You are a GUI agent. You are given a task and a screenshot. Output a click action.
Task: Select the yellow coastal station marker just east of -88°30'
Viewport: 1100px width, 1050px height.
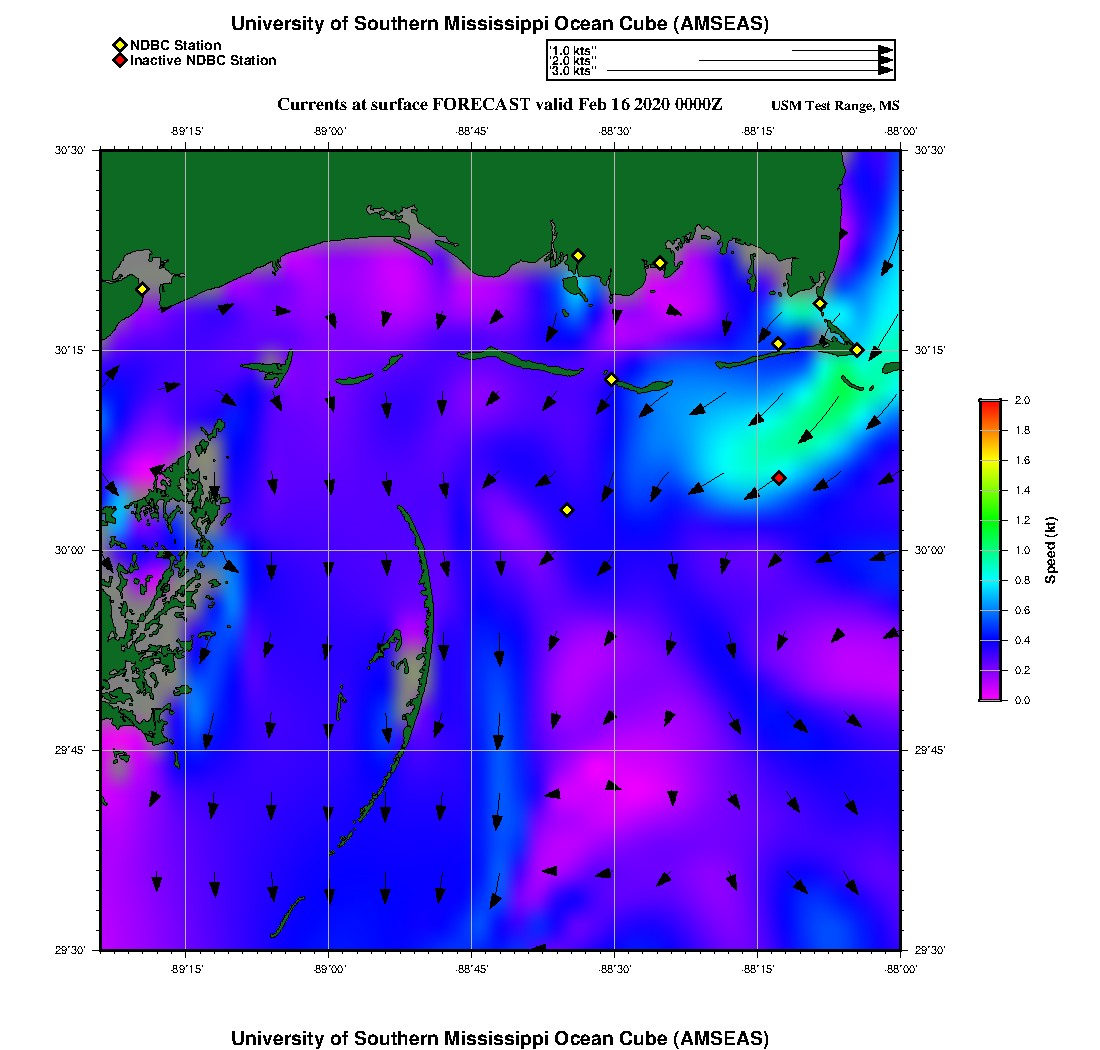(x=659, y=264)
